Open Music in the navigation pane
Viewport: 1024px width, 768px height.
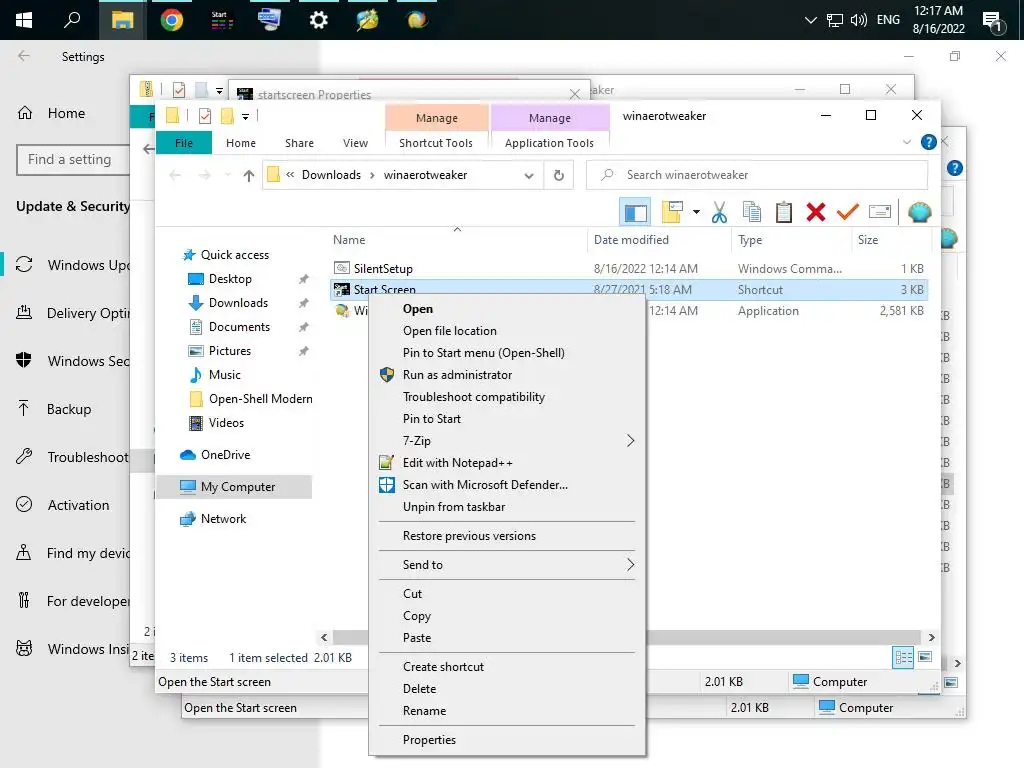pyautogui.click(x=224, y=375)
